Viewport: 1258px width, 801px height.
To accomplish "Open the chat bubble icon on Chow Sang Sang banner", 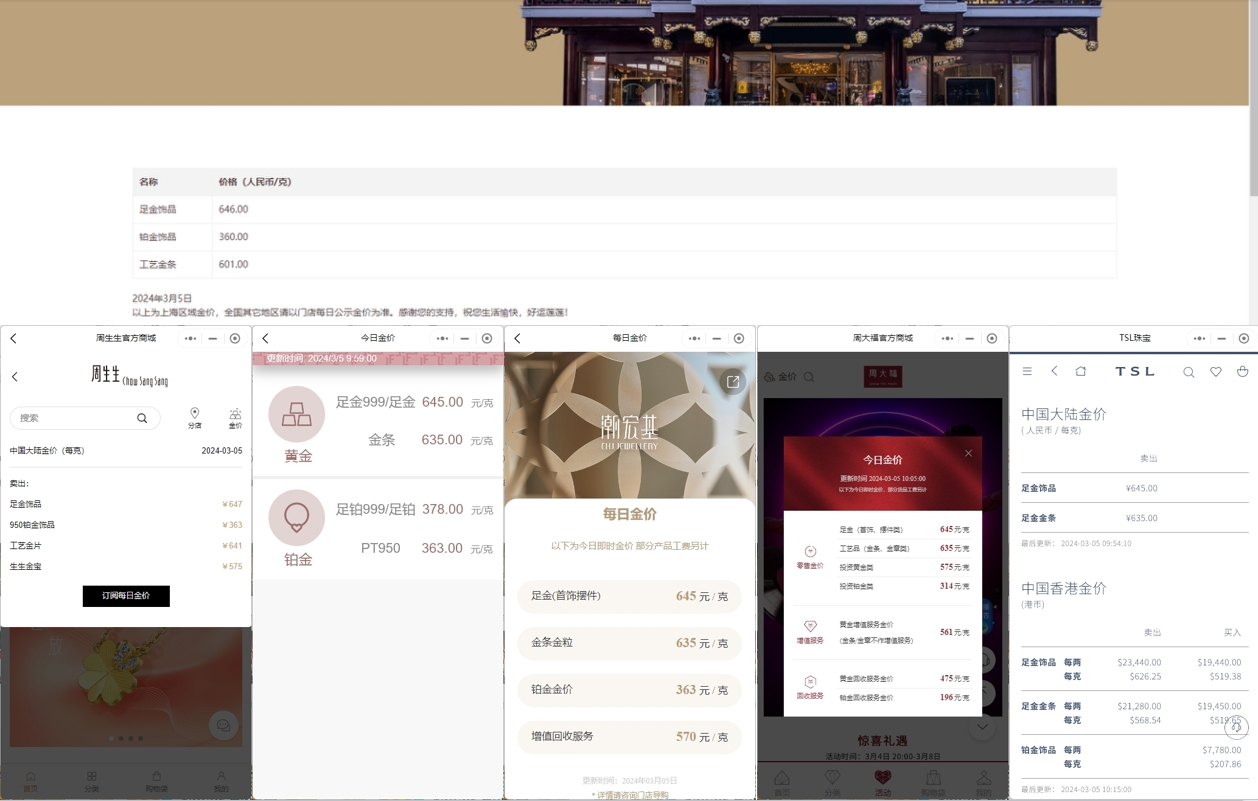I will point(222,725).
